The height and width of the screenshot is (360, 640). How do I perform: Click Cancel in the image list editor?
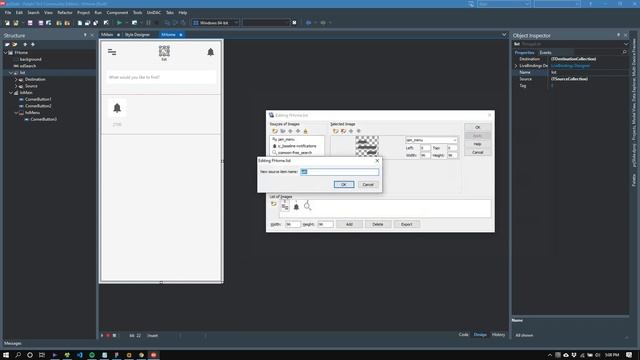(478, 152)
